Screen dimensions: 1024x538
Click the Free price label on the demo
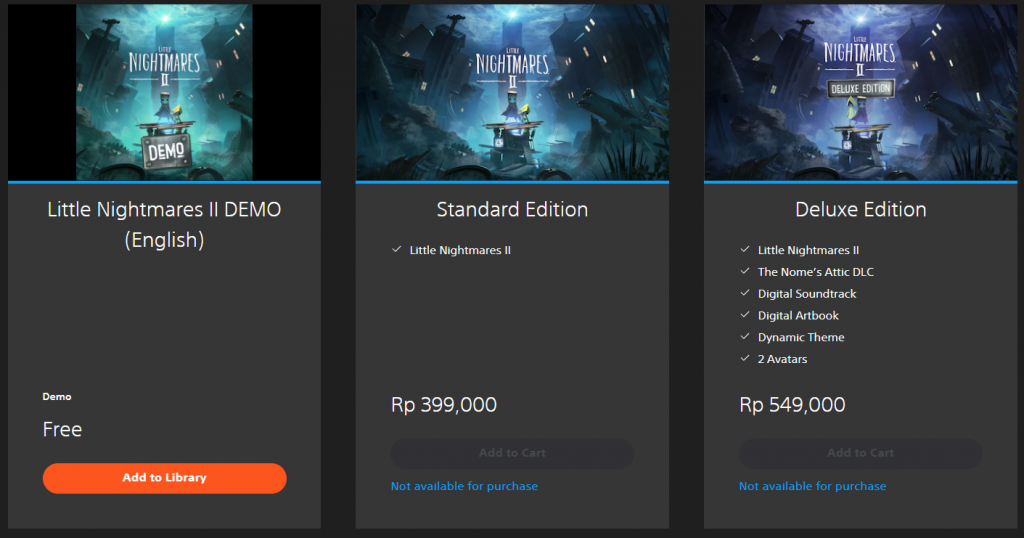pyautogui.click(x=62, y=430)
